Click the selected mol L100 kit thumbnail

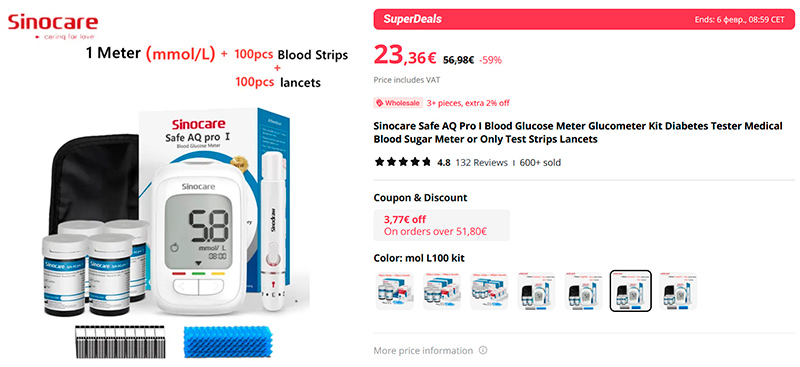click(x=631, y=290)
